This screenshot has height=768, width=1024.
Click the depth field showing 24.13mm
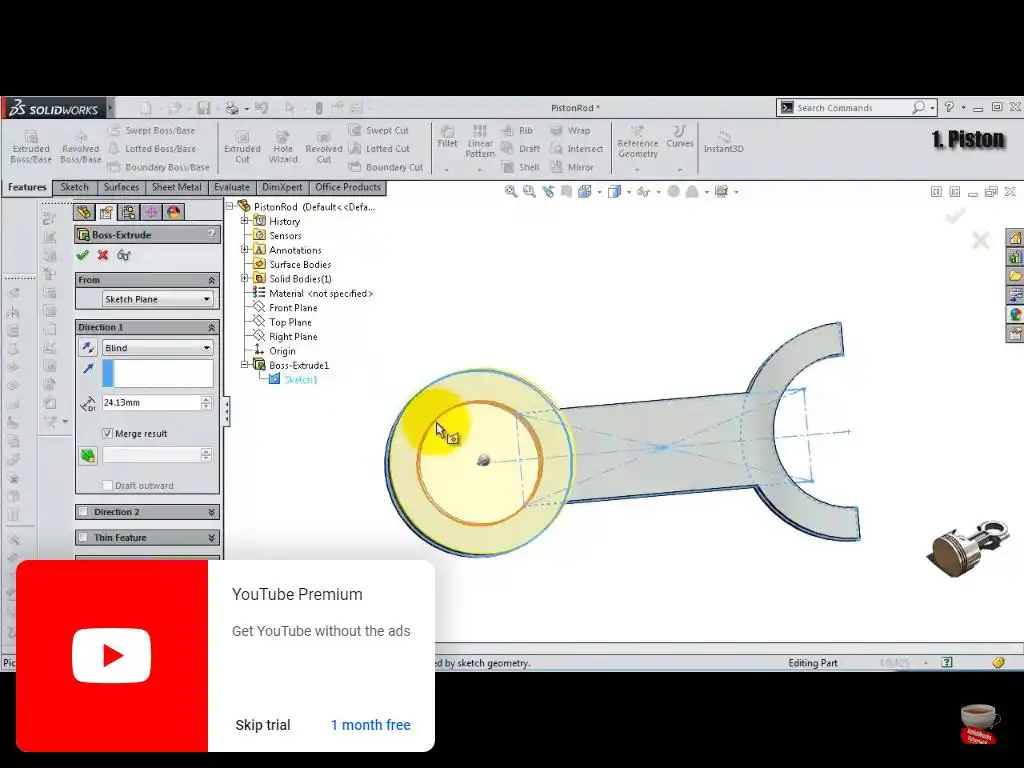point(152,402)
